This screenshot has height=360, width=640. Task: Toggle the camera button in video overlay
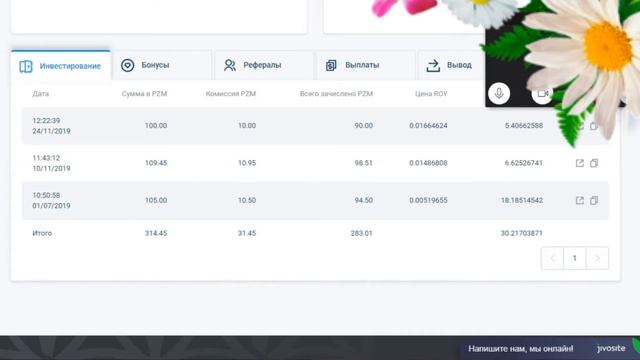pos(542,94)
